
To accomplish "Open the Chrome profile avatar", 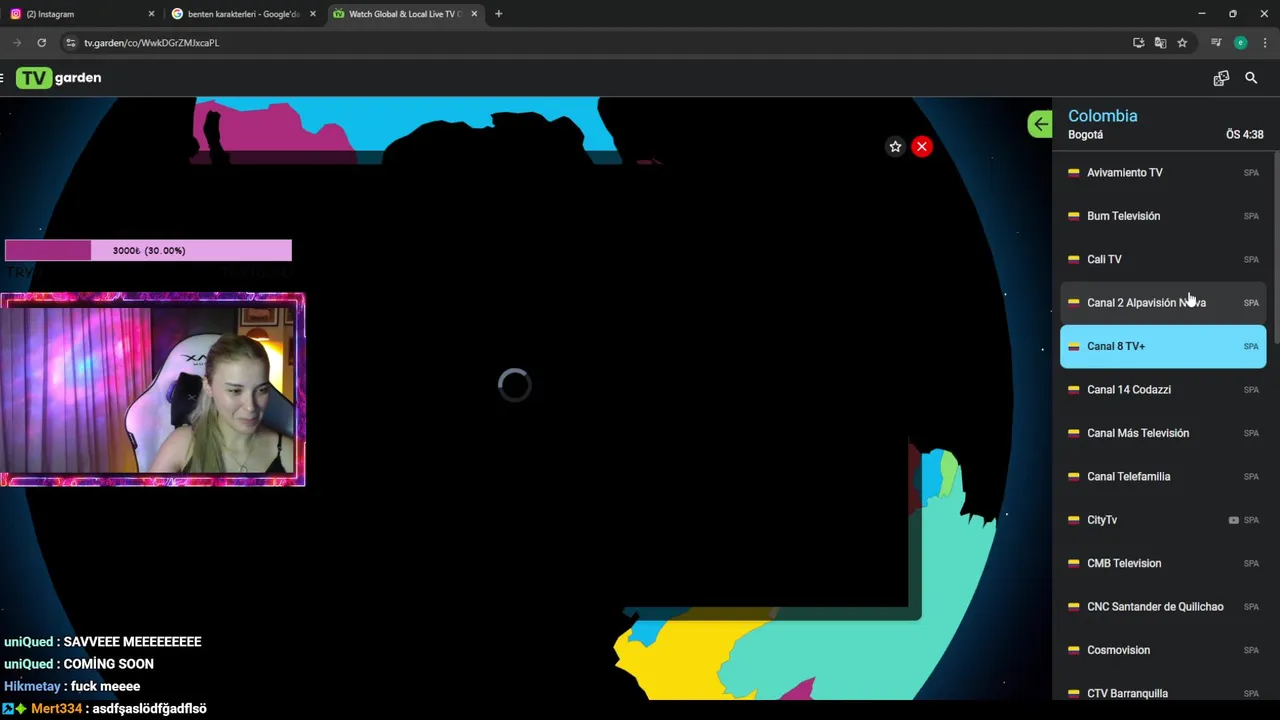I will point(1240,43).
